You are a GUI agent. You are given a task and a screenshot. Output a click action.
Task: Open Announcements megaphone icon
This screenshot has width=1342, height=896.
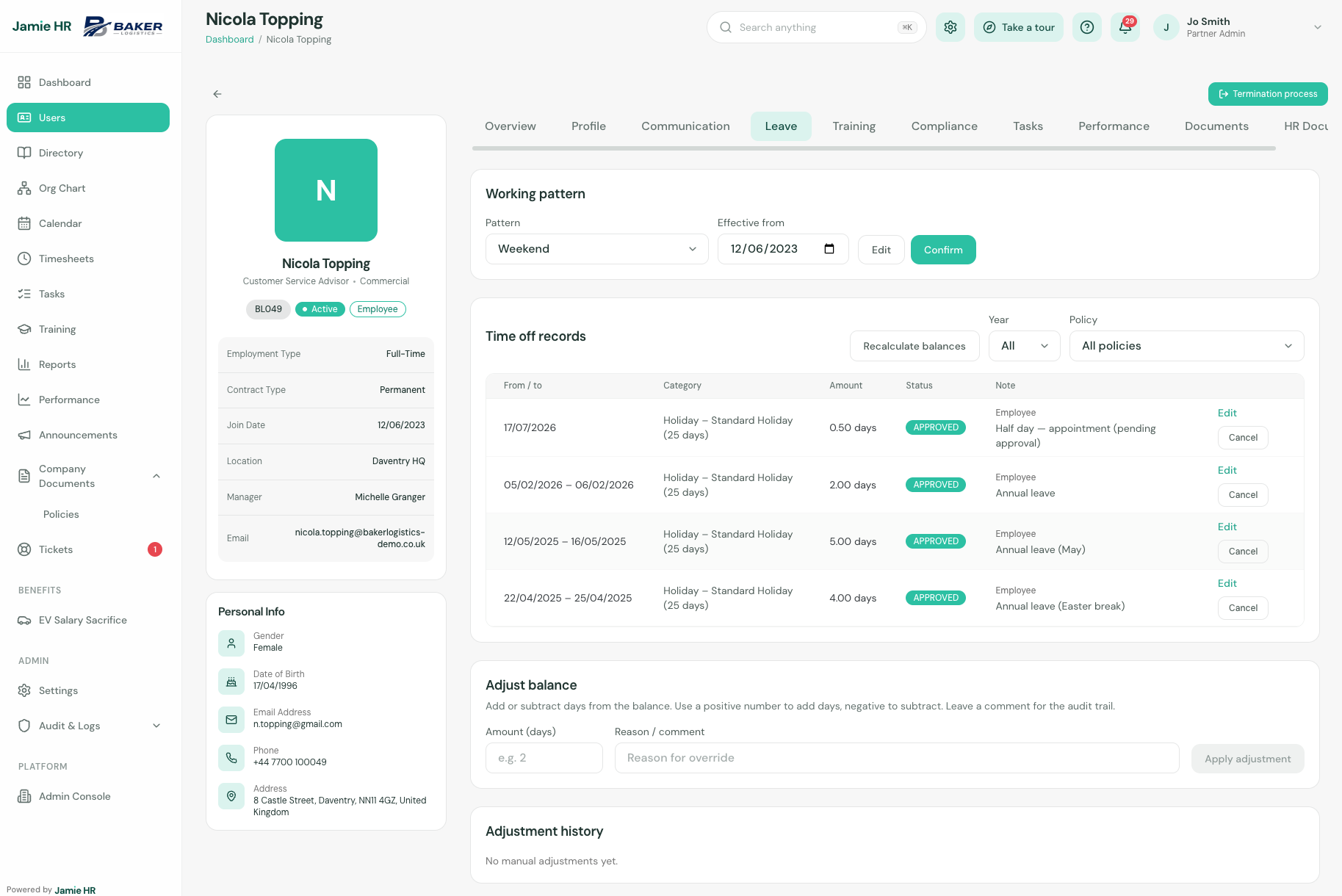click(x=24, y=435)
